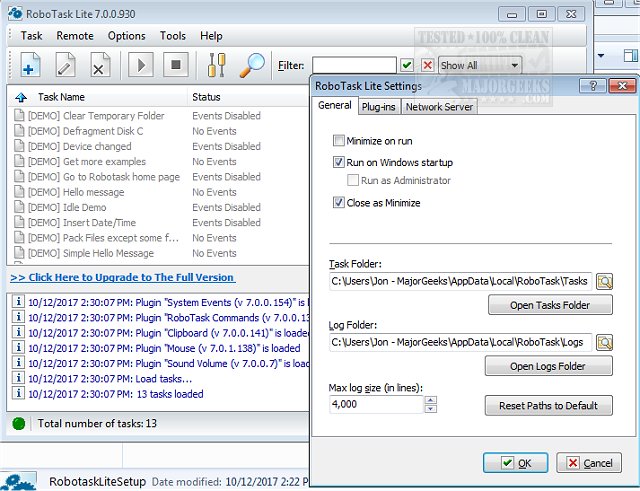Click Open Logs Folder button
Screen dimensions: 640x491
coord(548,366)
